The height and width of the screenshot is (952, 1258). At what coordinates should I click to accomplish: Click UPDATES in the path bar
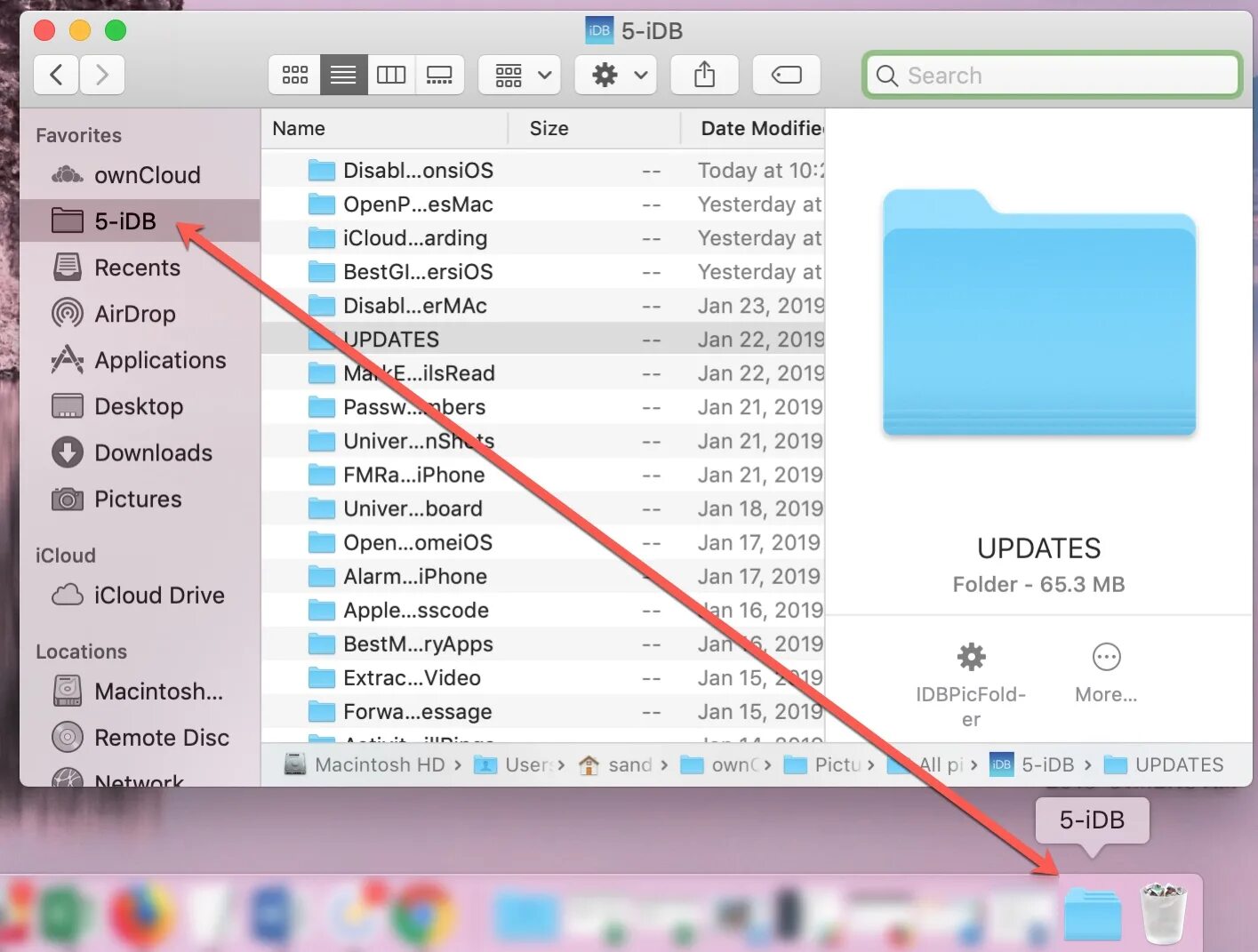(x=1164, y=764)
